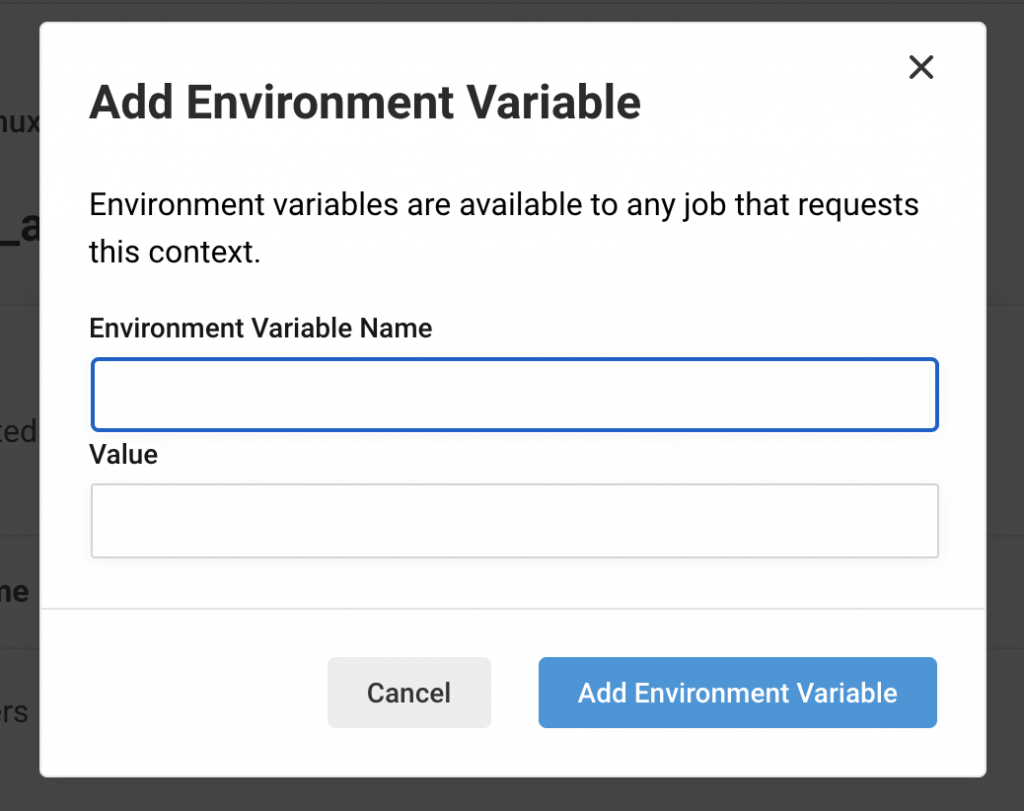Click the dimmed backdrop right of the dialog

pyautogui.click(x=1005, y=400)
